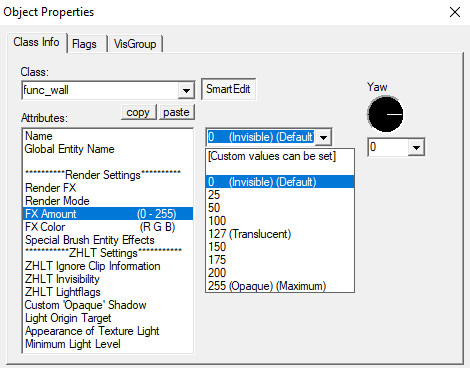Toggle the SmartEdit button
The width and height of the screenshot is (470, 368).
click(x=228, y=89)
